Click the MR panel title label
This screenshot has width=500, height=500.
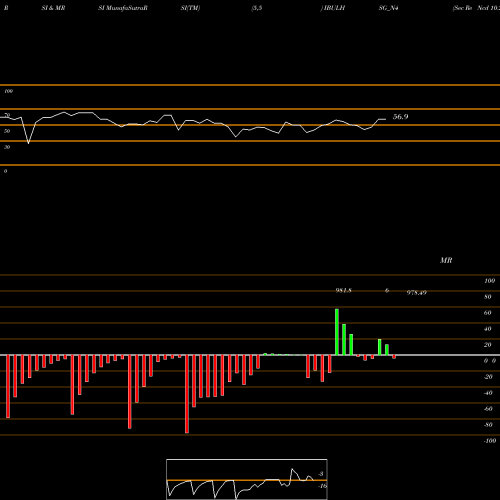446,260
